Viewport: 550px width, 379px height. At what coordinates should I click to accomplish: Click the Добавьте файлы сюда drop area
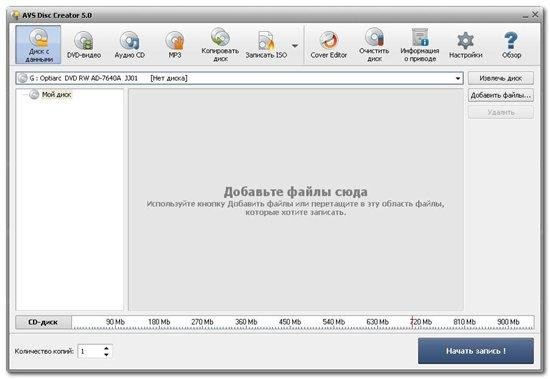[296, 199]
